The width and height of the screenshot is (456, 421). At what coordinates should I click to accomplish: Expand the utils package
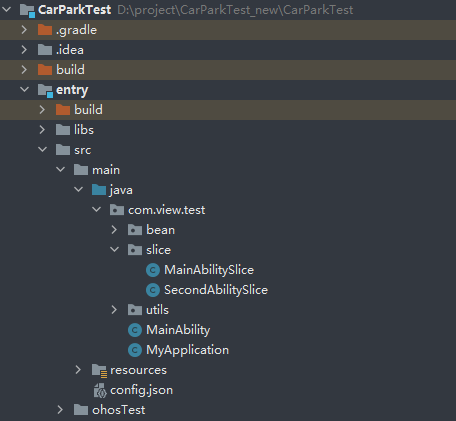[x=114, y=310]
